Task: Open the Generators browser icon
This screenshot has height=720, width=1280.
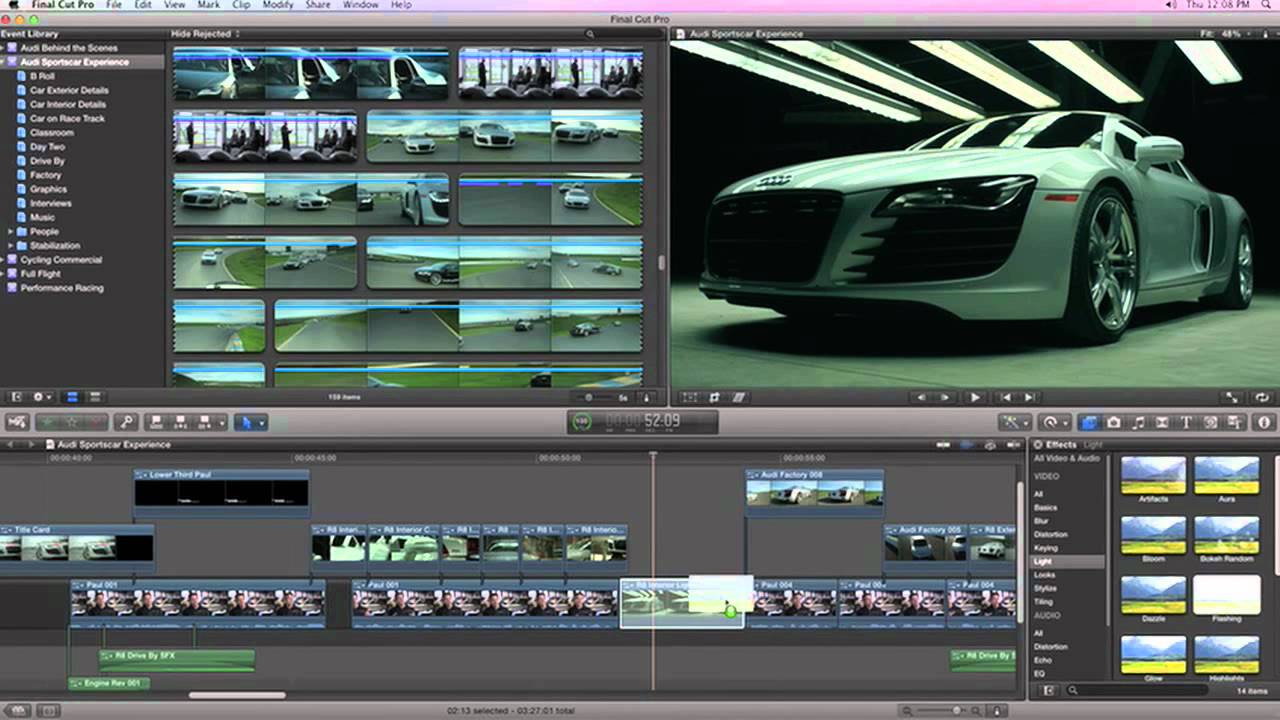Action: [1210, 422]
